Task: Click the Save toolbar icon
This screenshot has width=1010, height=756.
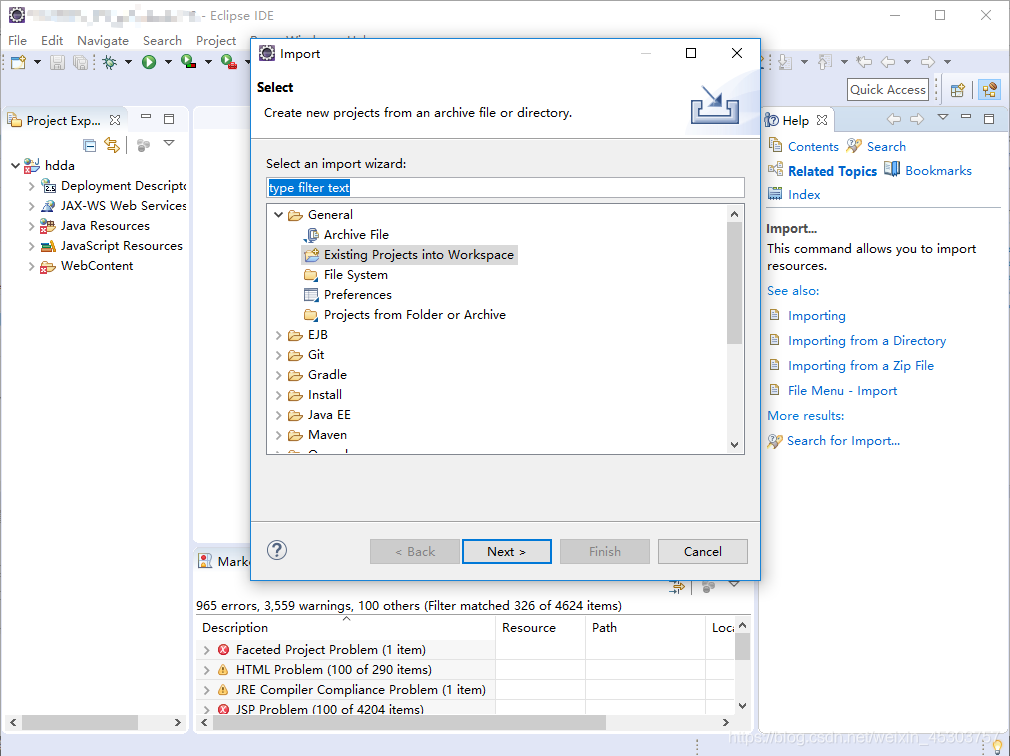Action: [x=57, y=62]
